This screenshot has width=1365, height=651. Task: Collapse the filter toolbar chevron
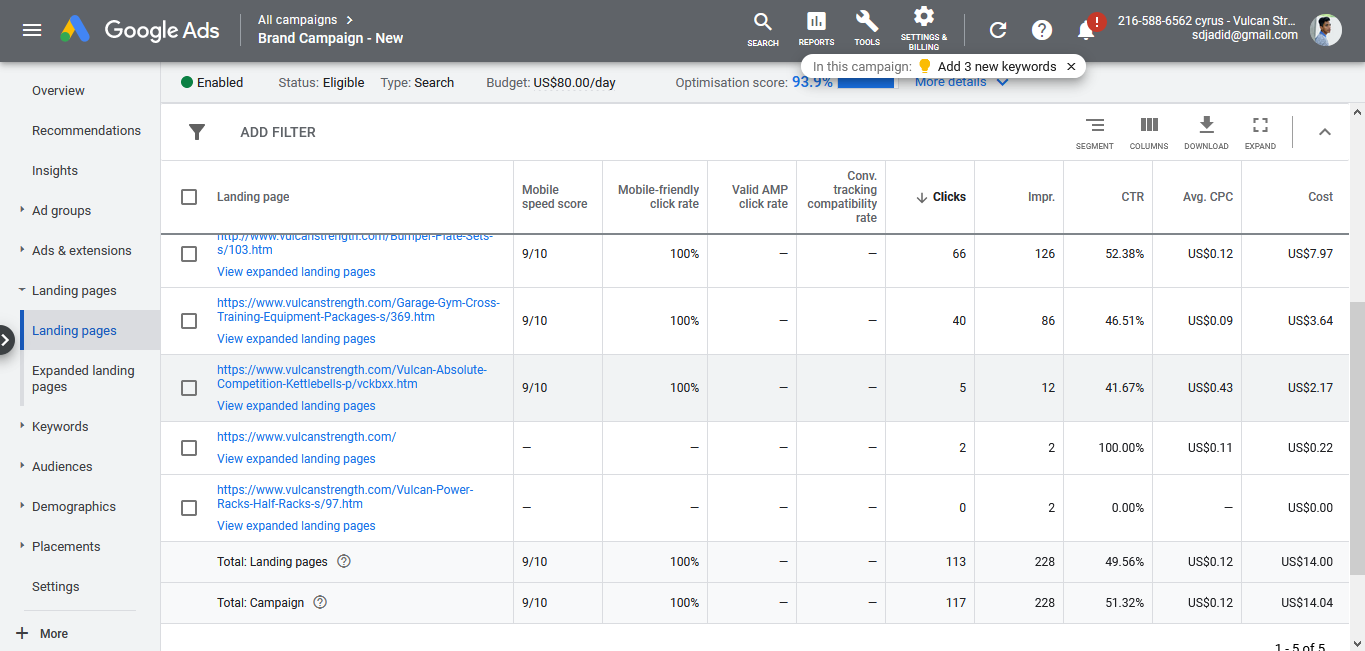1325,132
